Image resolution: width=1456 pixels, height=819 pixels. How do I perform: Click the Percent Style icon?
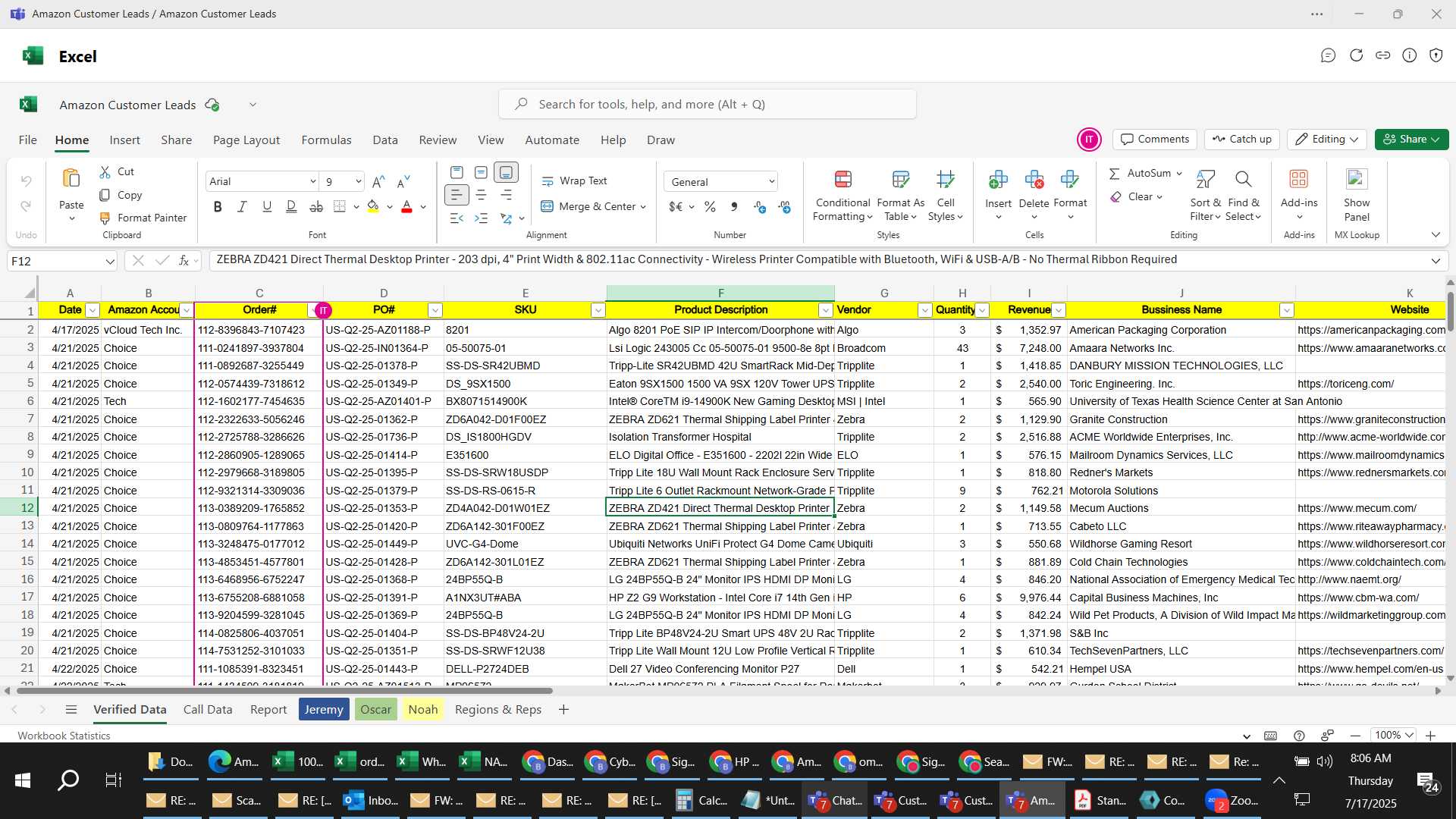(x=710, y=207)
